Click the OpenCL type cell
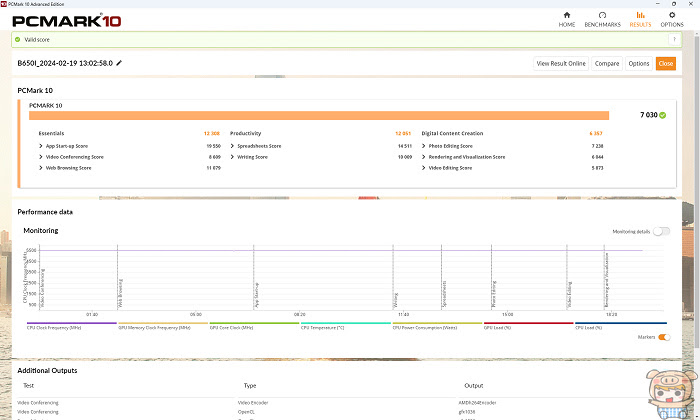This screenshot has height=420, width=700. point(246,412)
